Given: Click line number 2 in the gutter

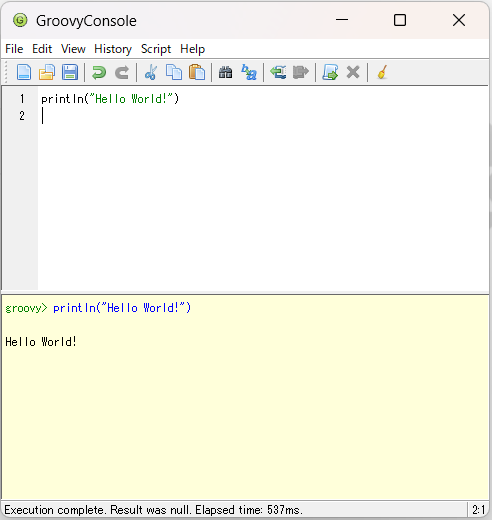Looking at the screenshot, I should click(22, 116).
